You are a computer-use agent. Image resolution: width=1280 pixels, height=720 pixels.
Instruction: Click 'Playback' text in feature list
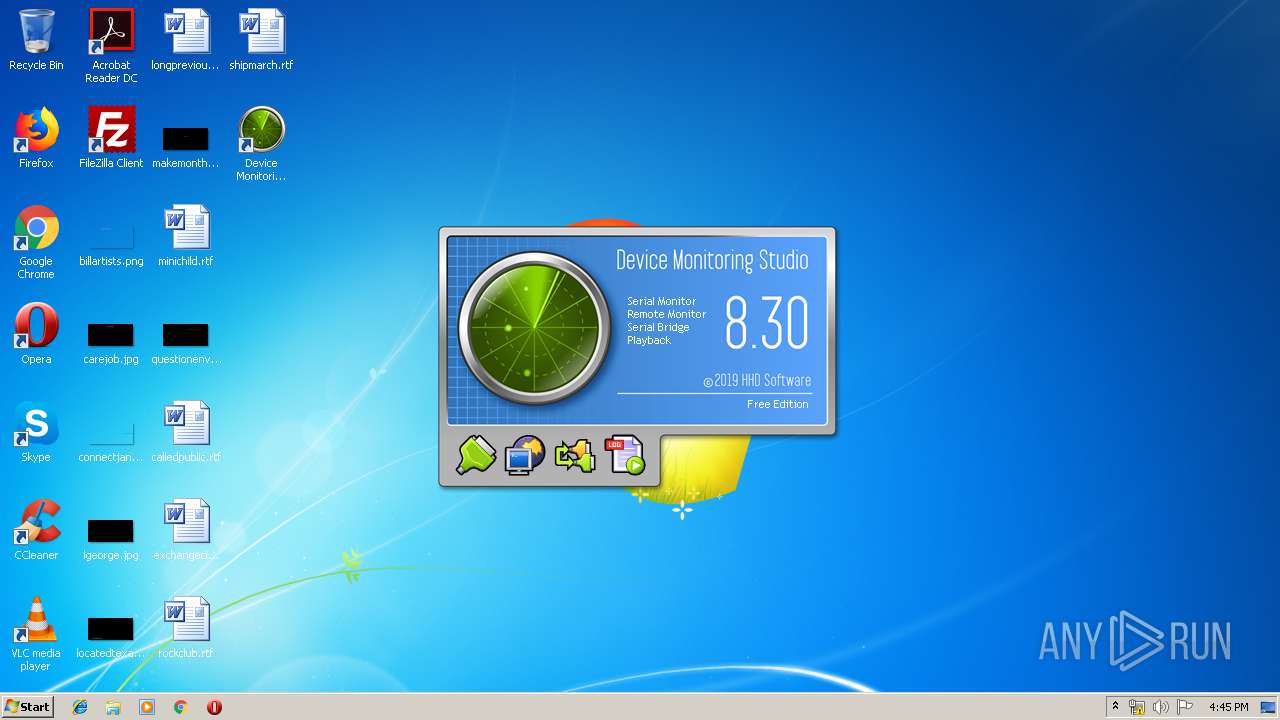(649, 340)
